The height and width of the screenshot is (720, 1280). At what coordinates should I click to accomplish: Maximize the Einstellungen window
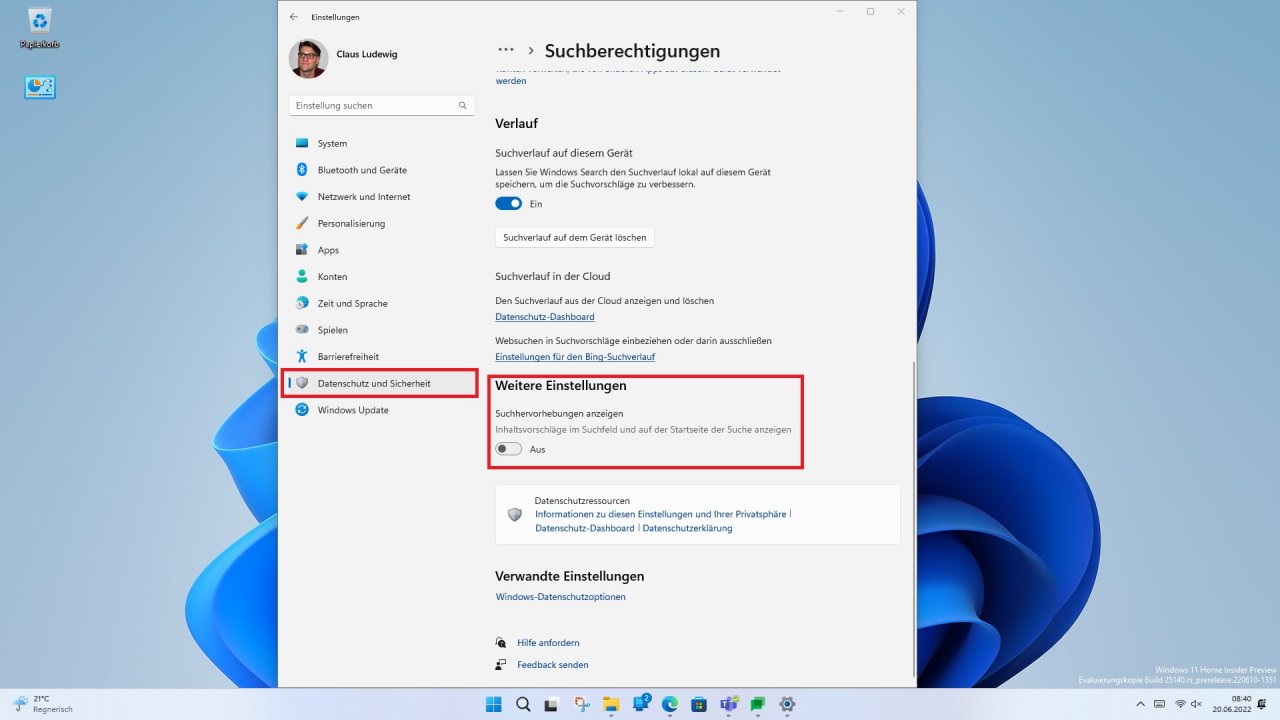(870, 11)
